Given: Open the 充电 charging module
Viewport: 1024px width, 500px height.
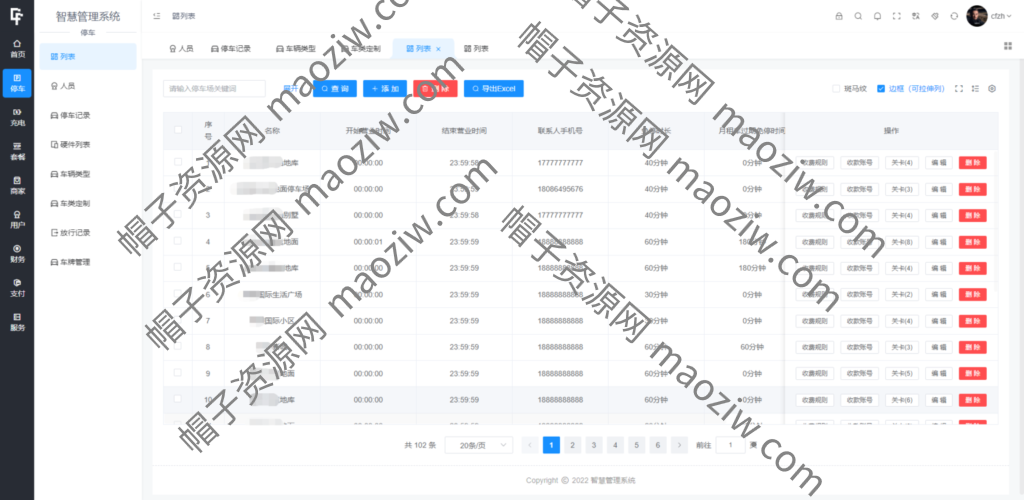Looking at the screenshot, I should click(17, 117).
